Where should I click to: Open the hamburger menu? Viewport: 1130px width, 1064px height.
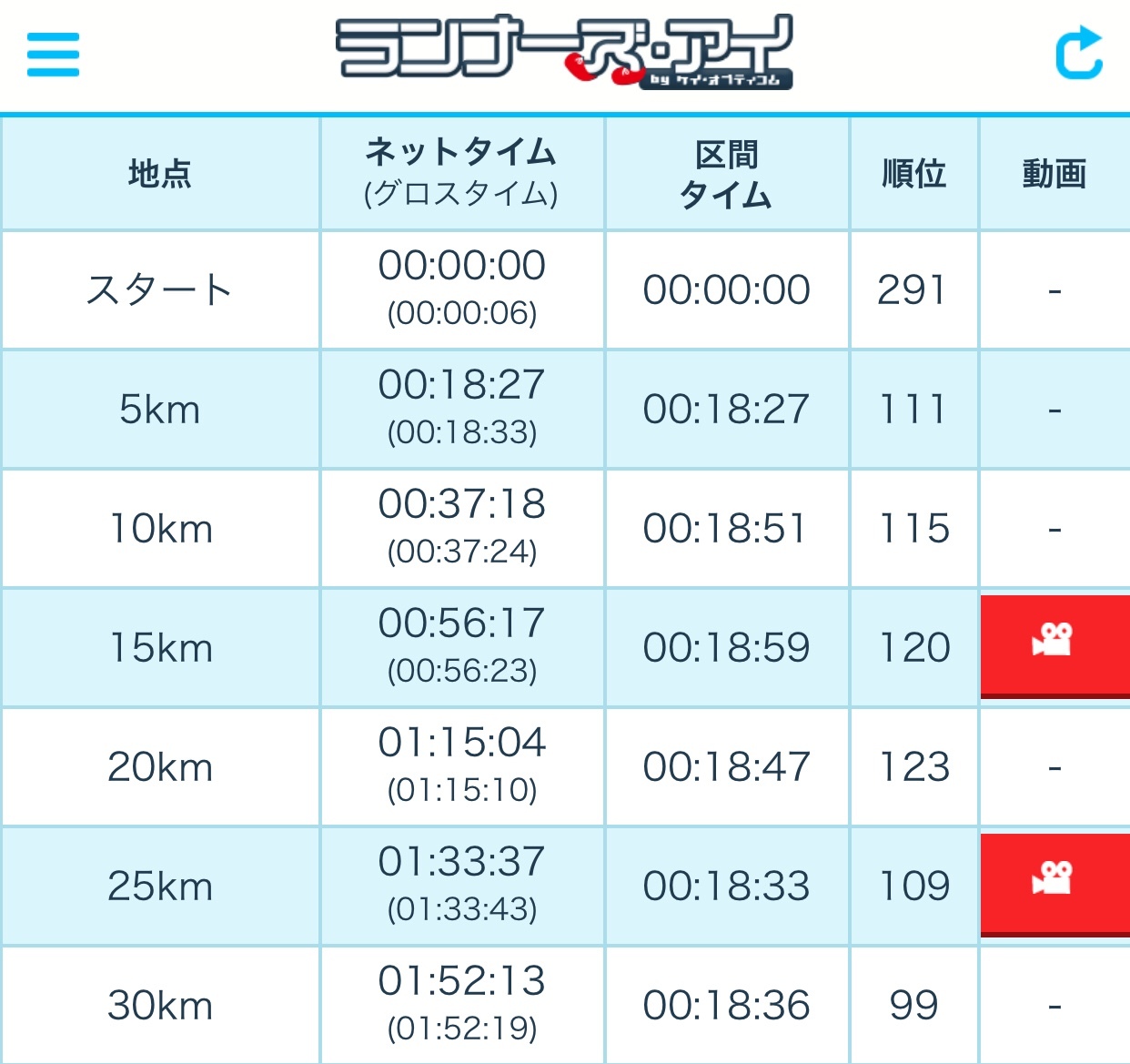pyautogui.click(x=53, y=55)
